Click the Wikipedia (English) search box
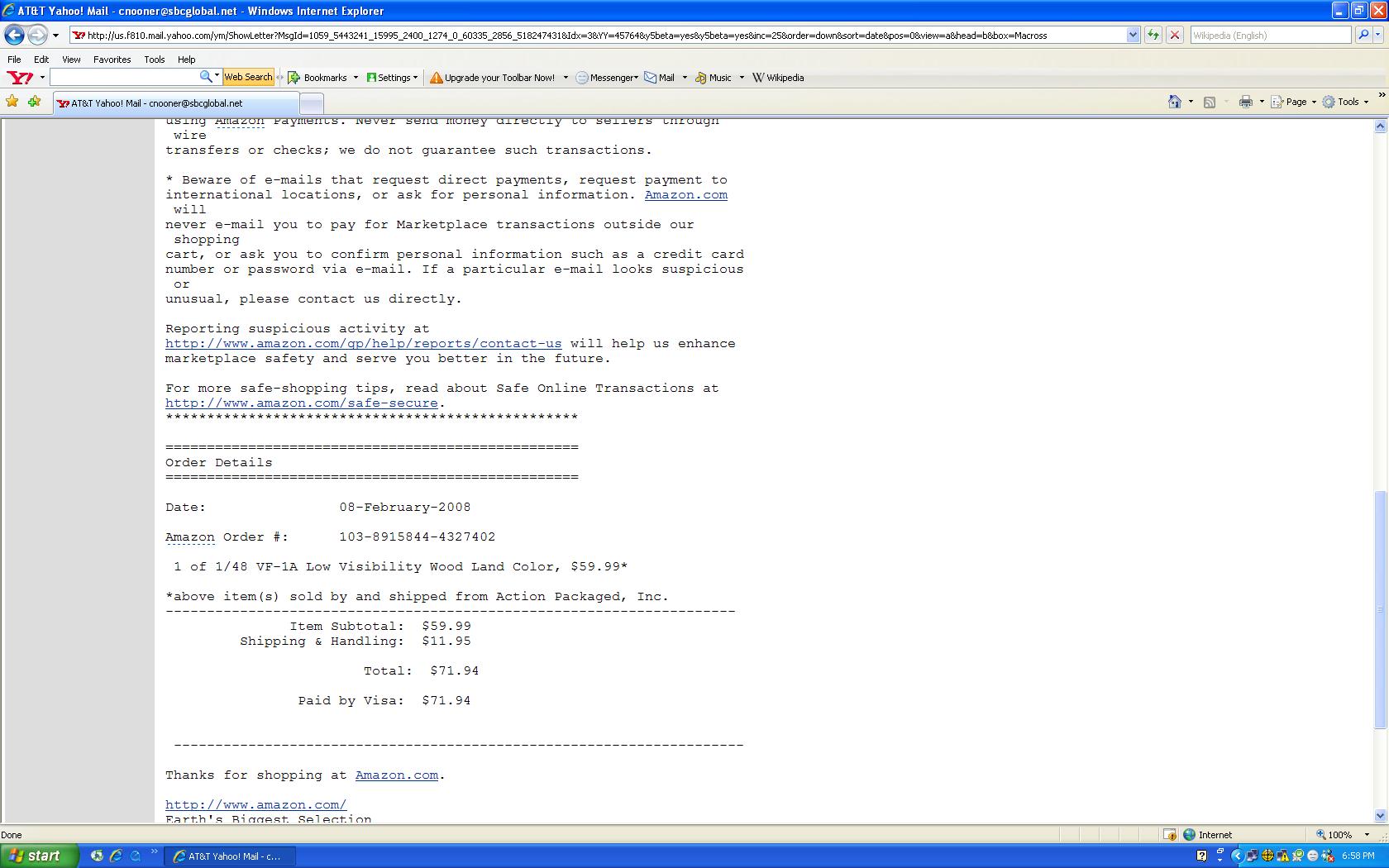This screenshot has height=868, width=1389. (x=1270, y=35)
